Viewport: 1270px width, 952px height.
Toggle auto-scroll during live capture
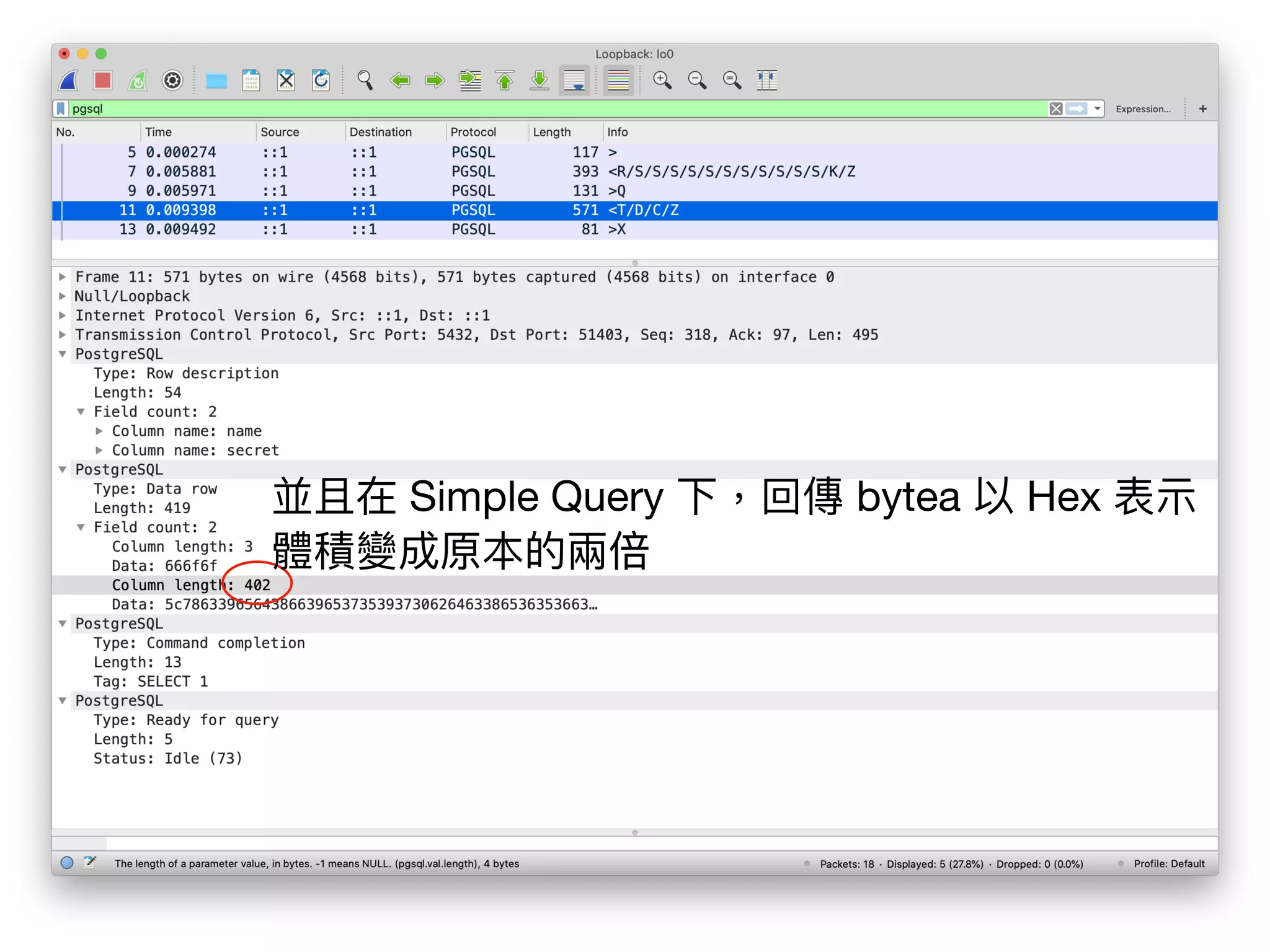[x=574, y=80]
